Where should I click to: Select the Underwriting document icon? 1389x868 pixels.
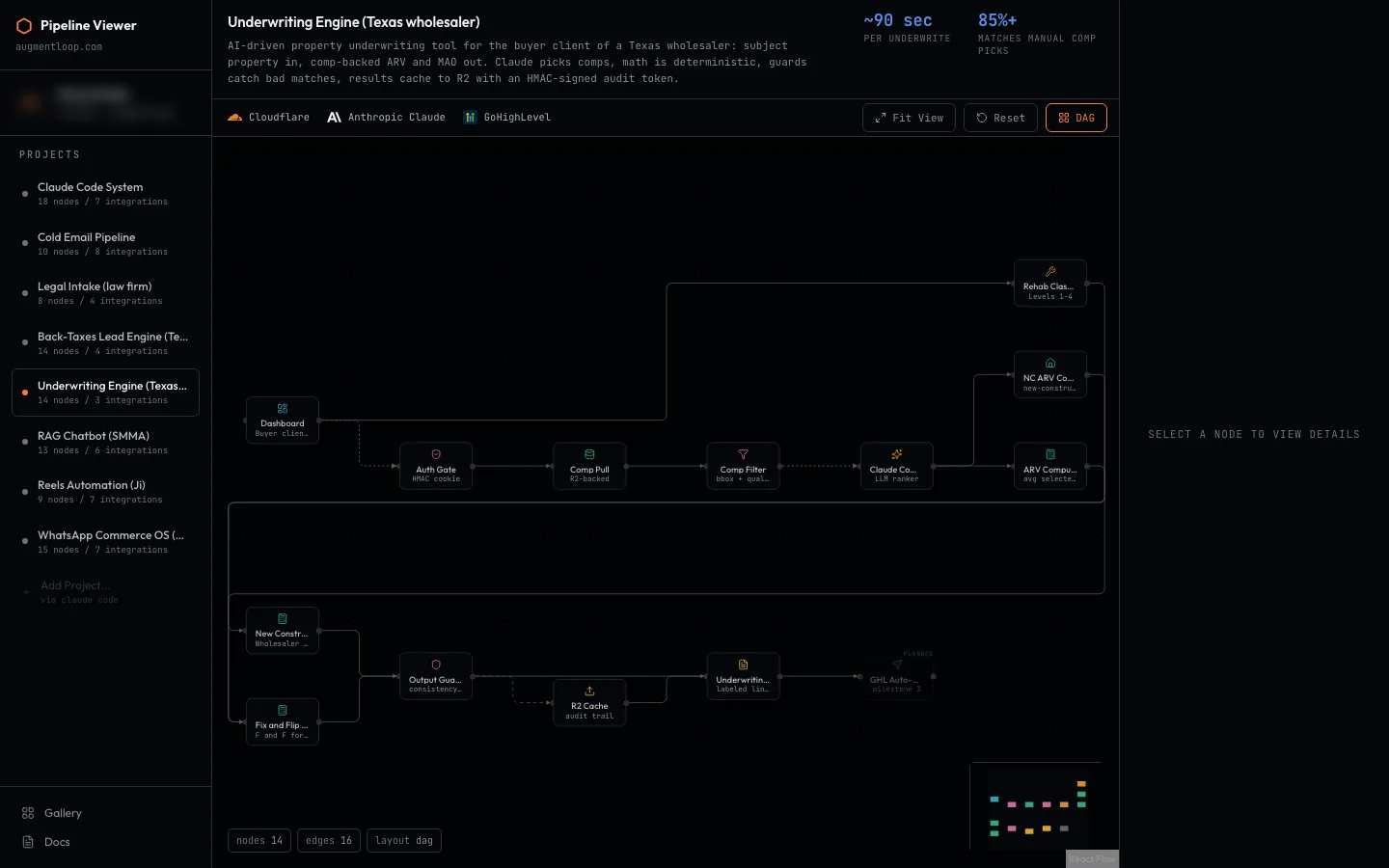(x=743, y=665)
